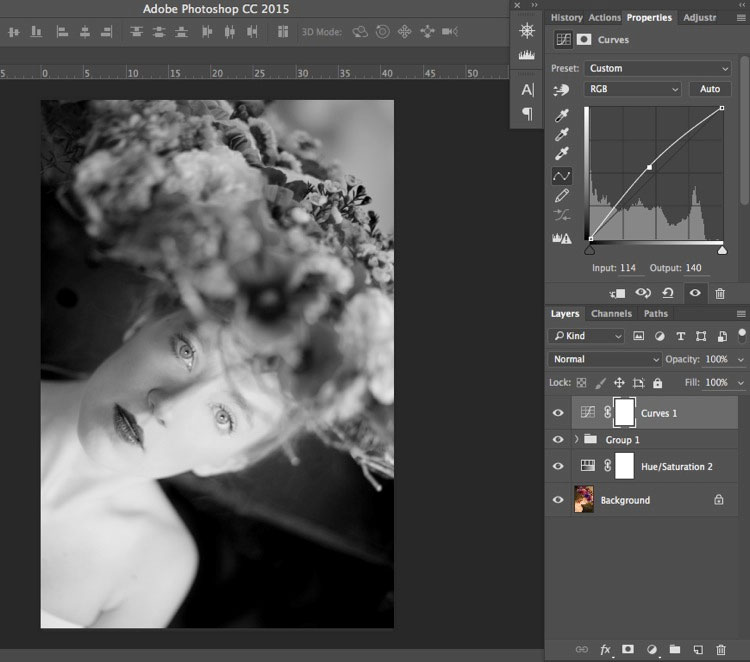750x662 pixels.
Task: Filter layers by smart objects
Action: click(722, 336)
